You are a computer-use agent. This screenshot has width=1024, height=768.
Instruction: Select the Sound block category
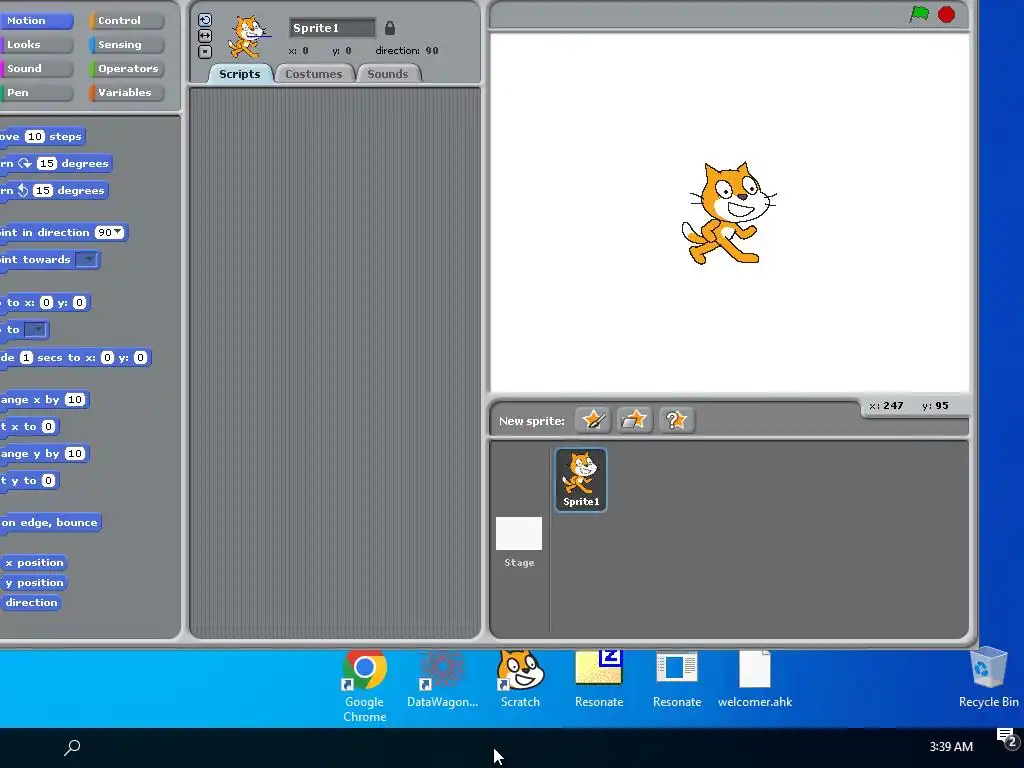(x=35, y=69)
